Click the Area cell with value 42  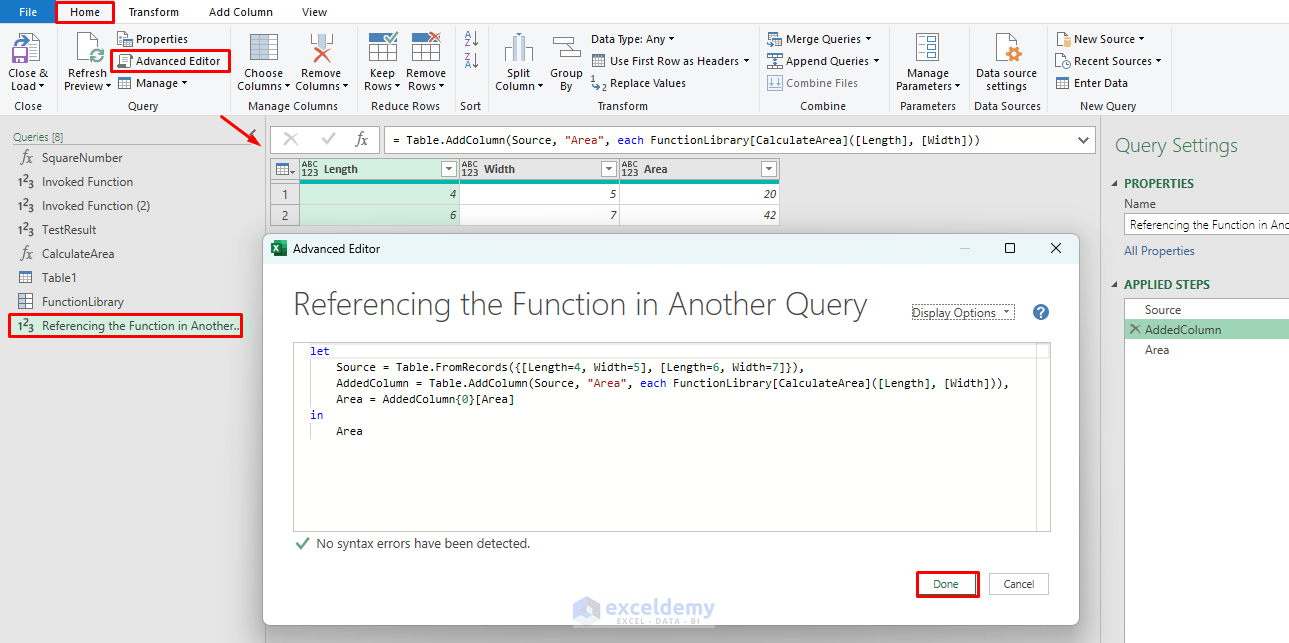pos(699,215)
